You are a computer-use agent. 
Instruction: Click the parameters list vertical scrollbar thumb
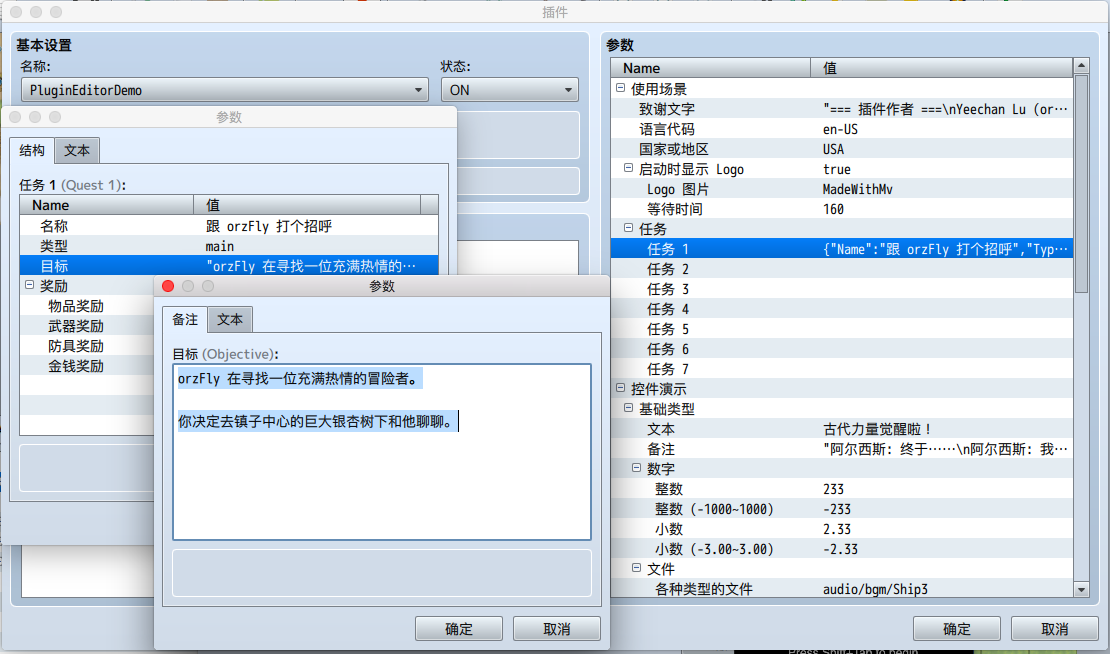tap(1081, 183)
